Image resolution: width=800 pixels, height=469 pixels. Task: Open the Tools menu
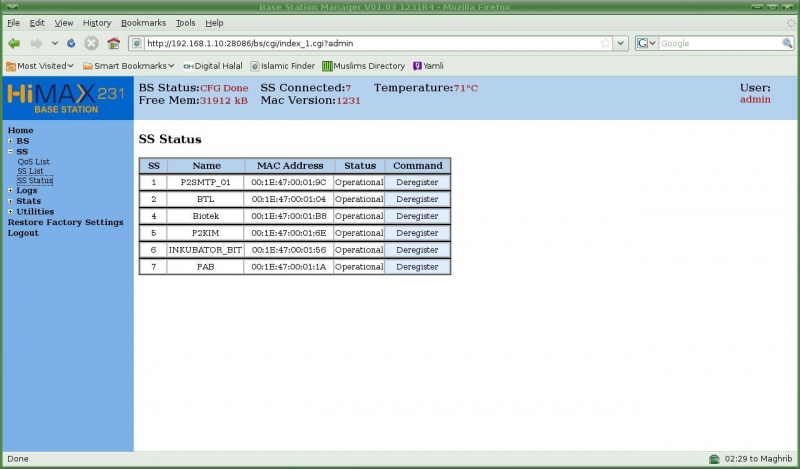[185, 22]
